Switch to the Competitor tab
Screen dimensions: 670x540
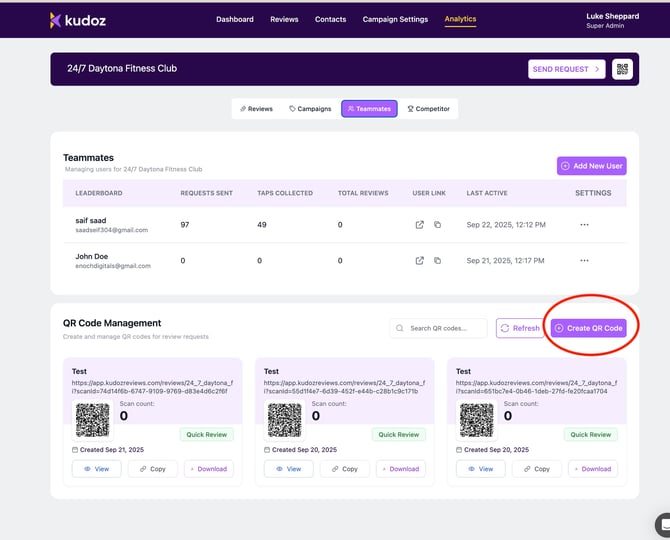[x=428, y=109]
